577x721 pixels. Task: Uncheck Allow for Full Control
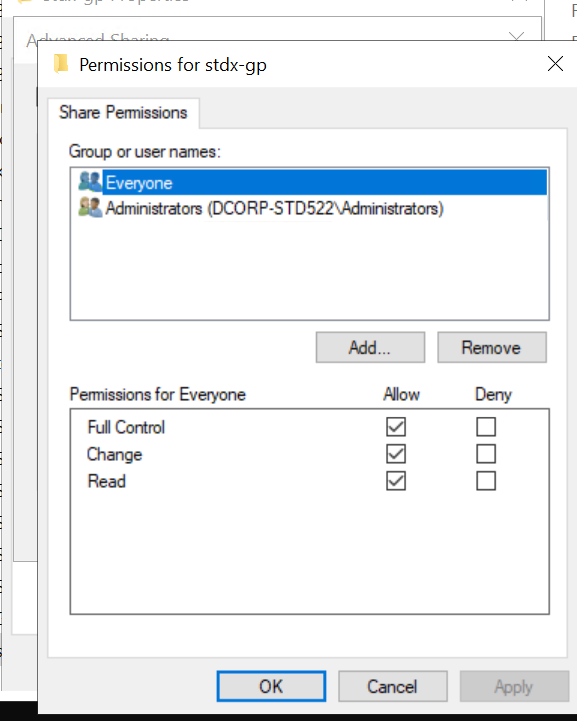coord(396,427)
